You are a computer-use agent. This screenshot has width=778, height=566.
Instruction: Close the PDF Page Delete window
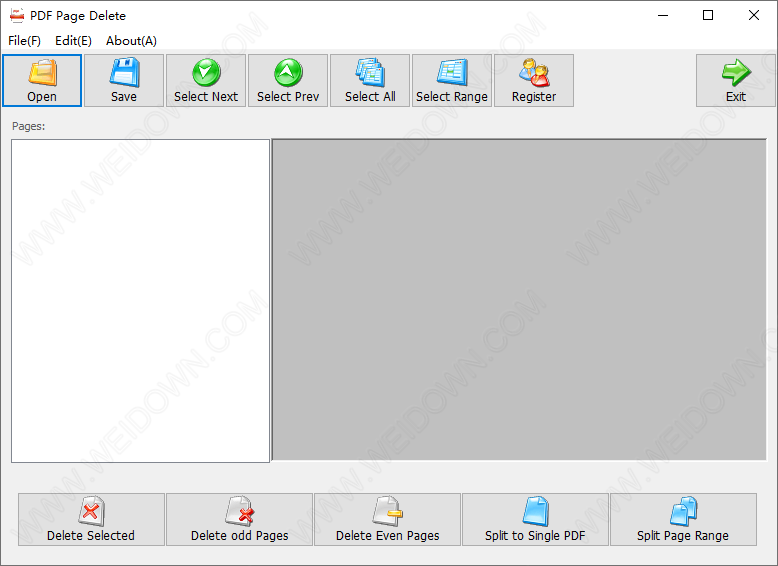tap(754, 15)
